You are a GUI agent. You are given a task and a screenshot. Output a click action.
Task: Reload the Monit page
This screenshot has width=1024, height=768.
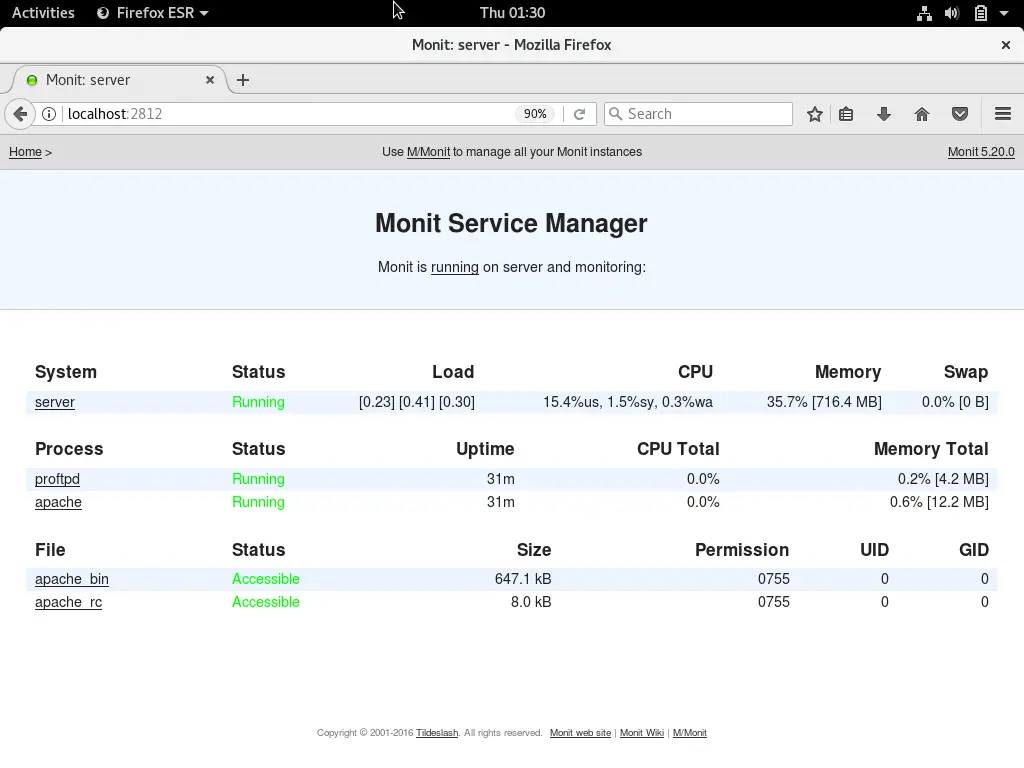pyautogui.click(x=580, y=113)
